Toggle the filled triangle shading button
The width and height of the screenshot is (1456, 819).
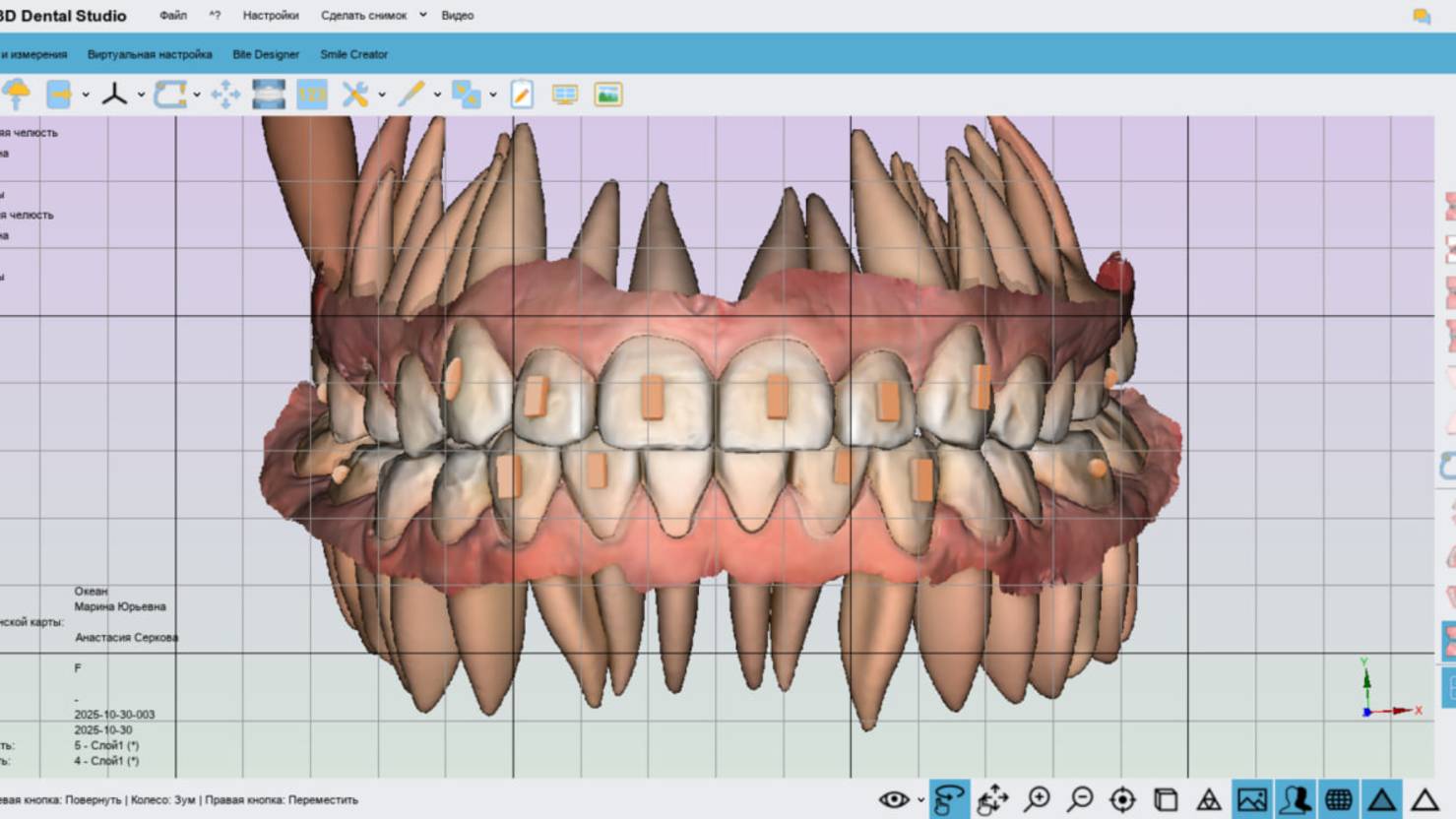pos(1381,799)
